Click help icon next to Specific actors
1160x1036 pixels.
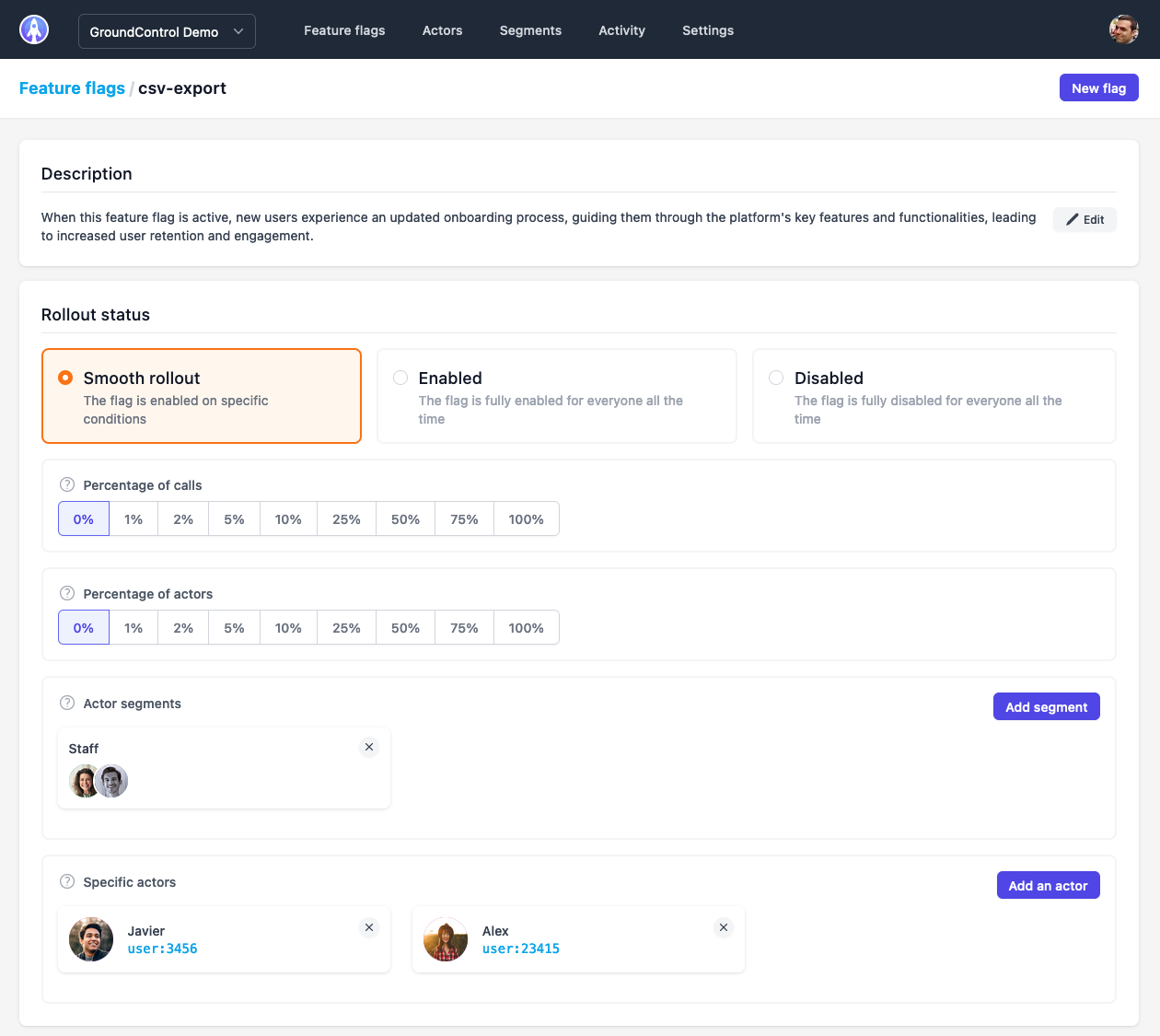point(66,880)
